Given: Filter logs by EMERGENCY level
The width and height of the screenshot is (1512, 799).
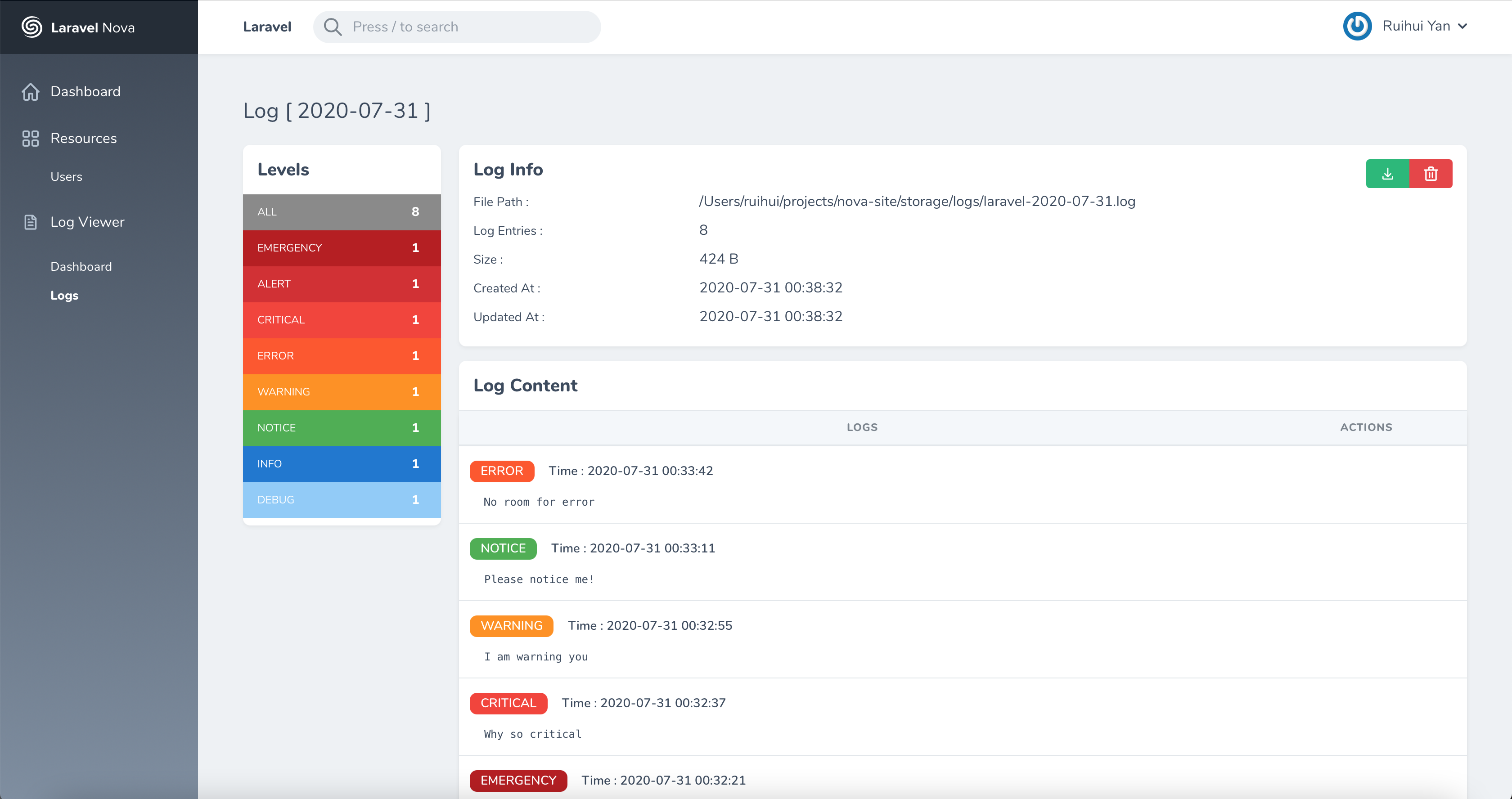Looking at the screenshot, I should (x=342, y=247).
